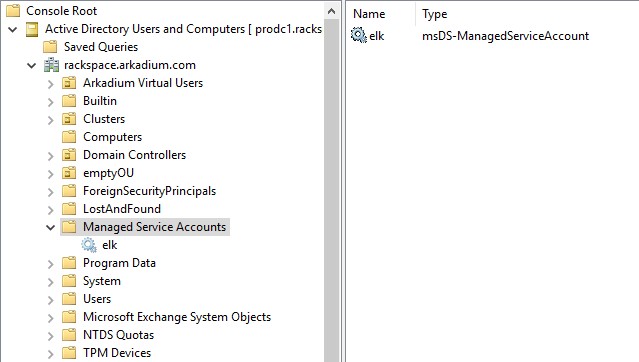Image resolution: width=639 pixels, height=362 pixels.
Task: Click the rackspace.arkadium.com domain icon
Action: point(51,65)
